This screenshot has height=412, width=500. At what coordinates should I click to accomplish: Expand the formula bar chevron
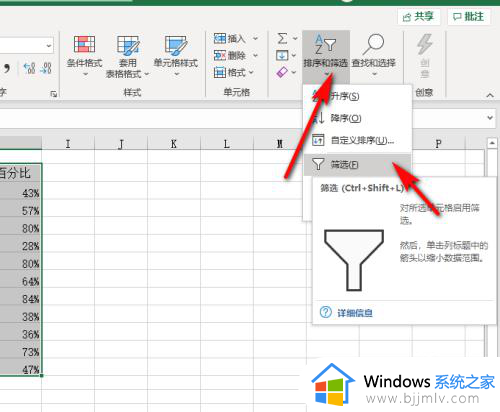(x=490, y=118)
